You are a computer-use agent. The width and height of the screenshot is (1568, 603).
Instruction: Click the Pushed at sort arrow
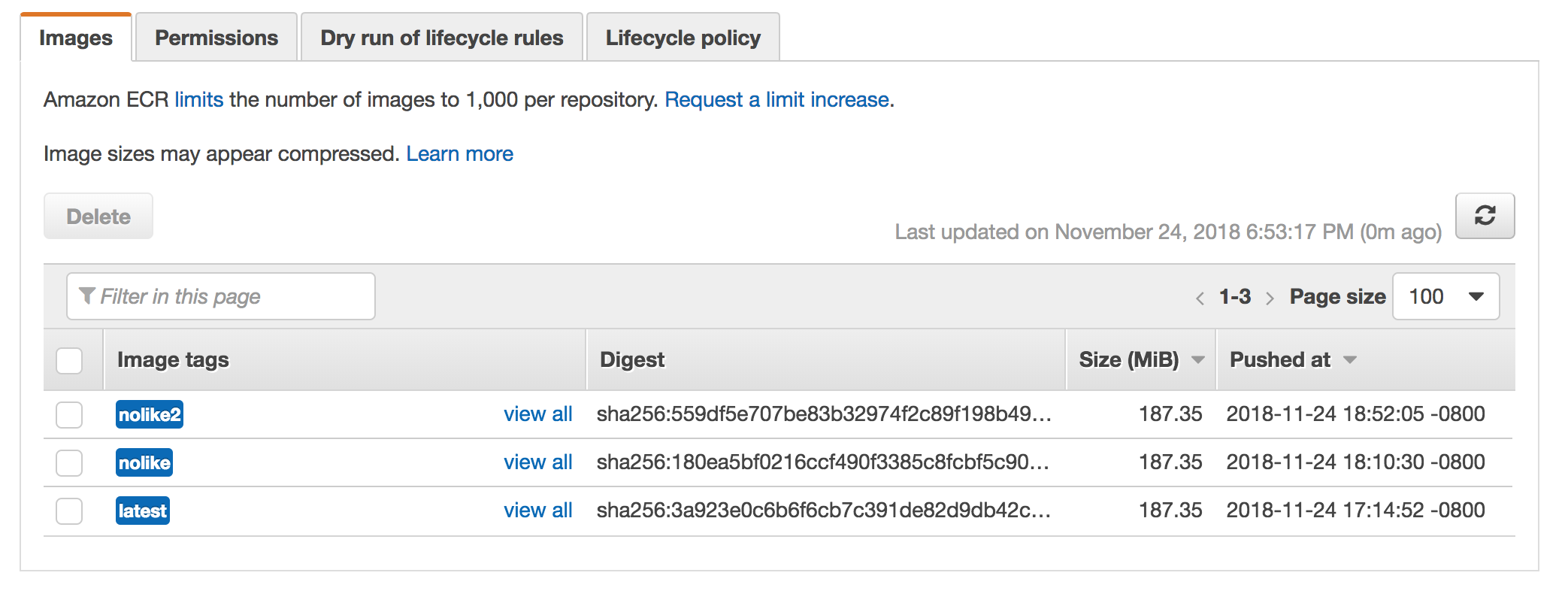[x=1350, y=360]
